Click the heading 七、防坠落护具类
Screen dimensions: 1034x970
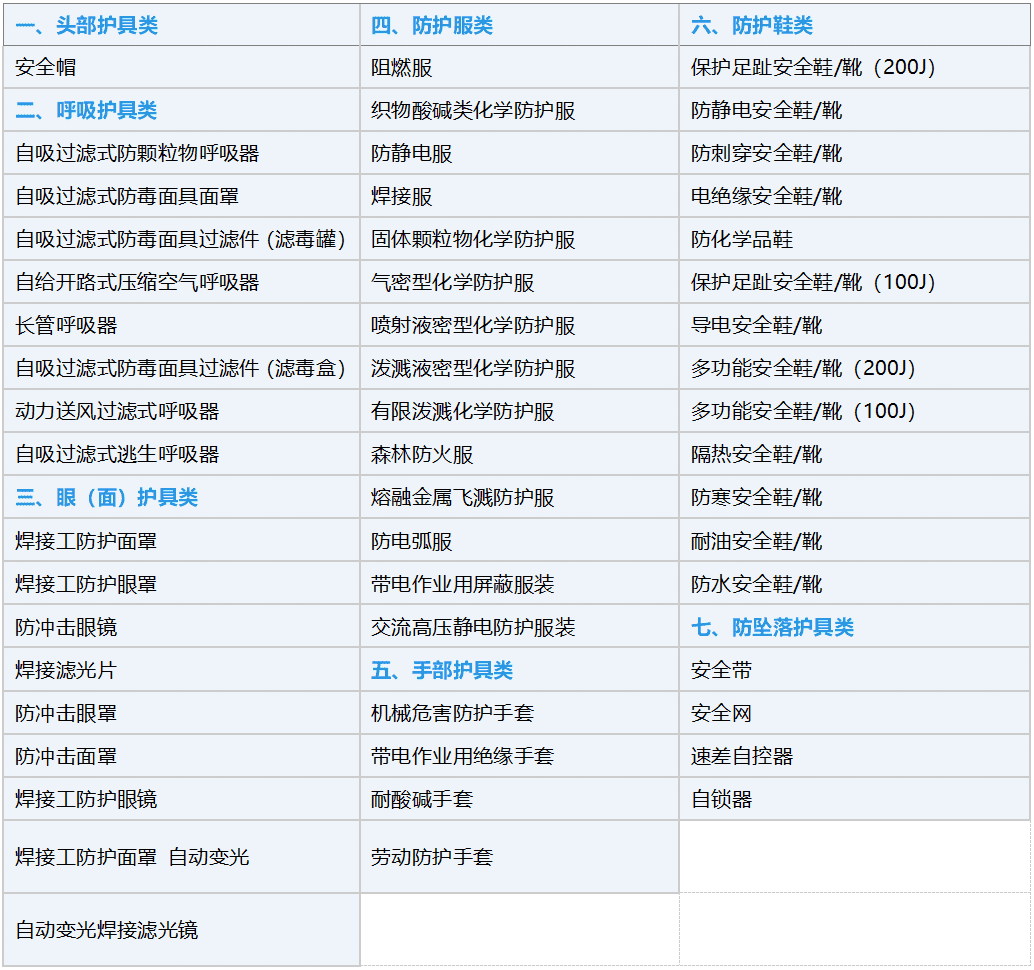(x=772, y=626)
